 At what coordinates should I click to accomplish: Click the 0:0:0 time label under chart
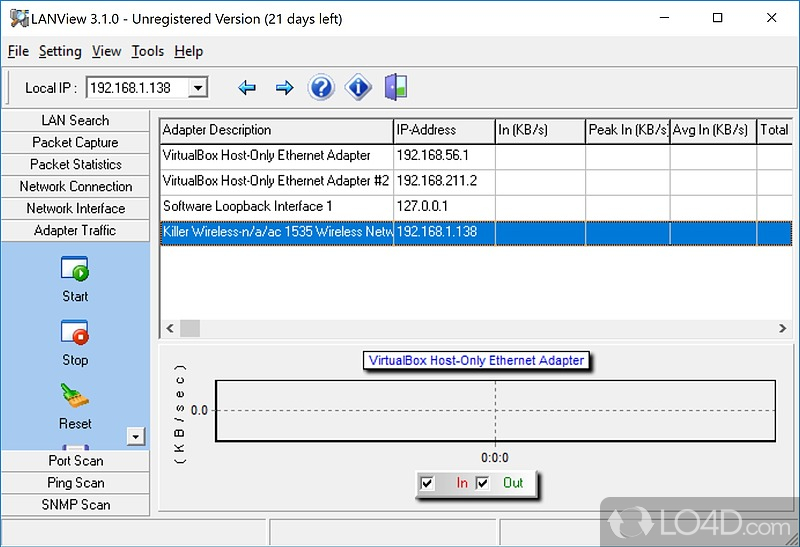[494, 458]
